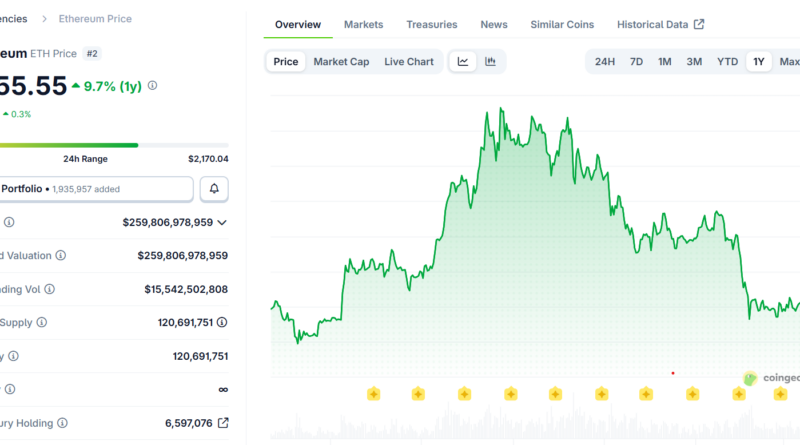
Task: Click the Portfolio button
Action: 96,188
